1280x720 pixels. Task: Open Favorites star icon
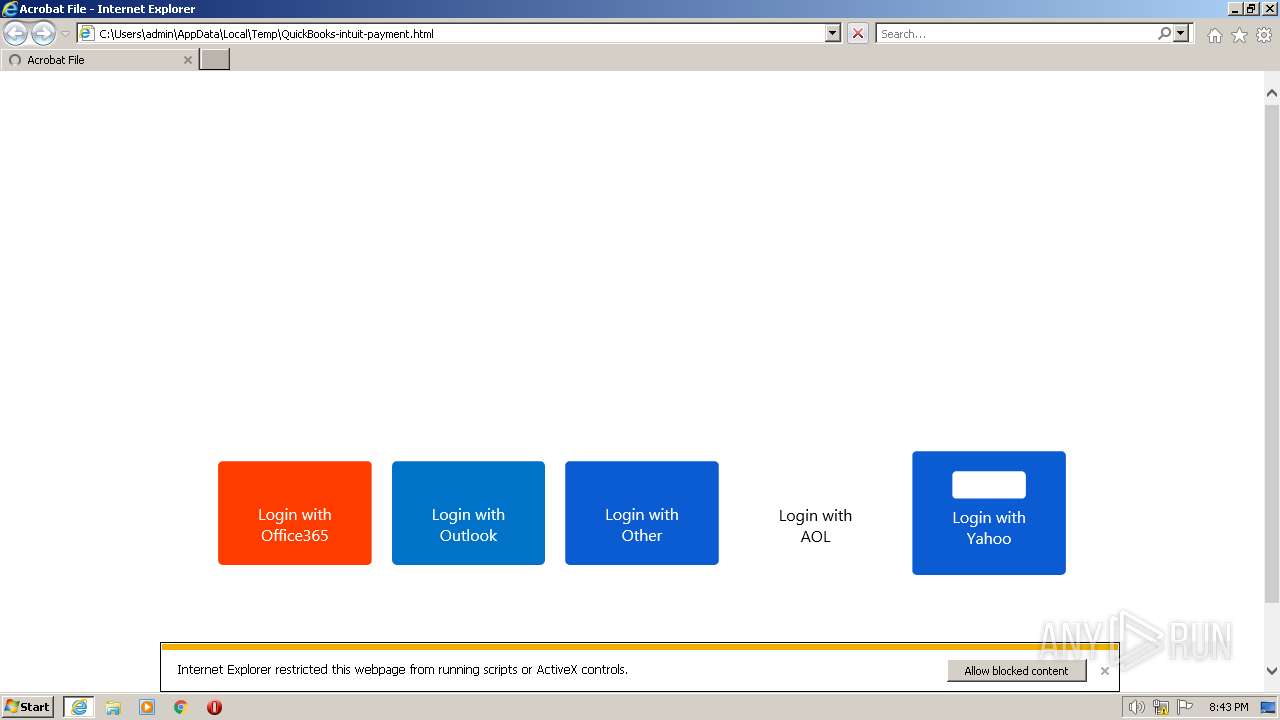tap(1239, 35)
